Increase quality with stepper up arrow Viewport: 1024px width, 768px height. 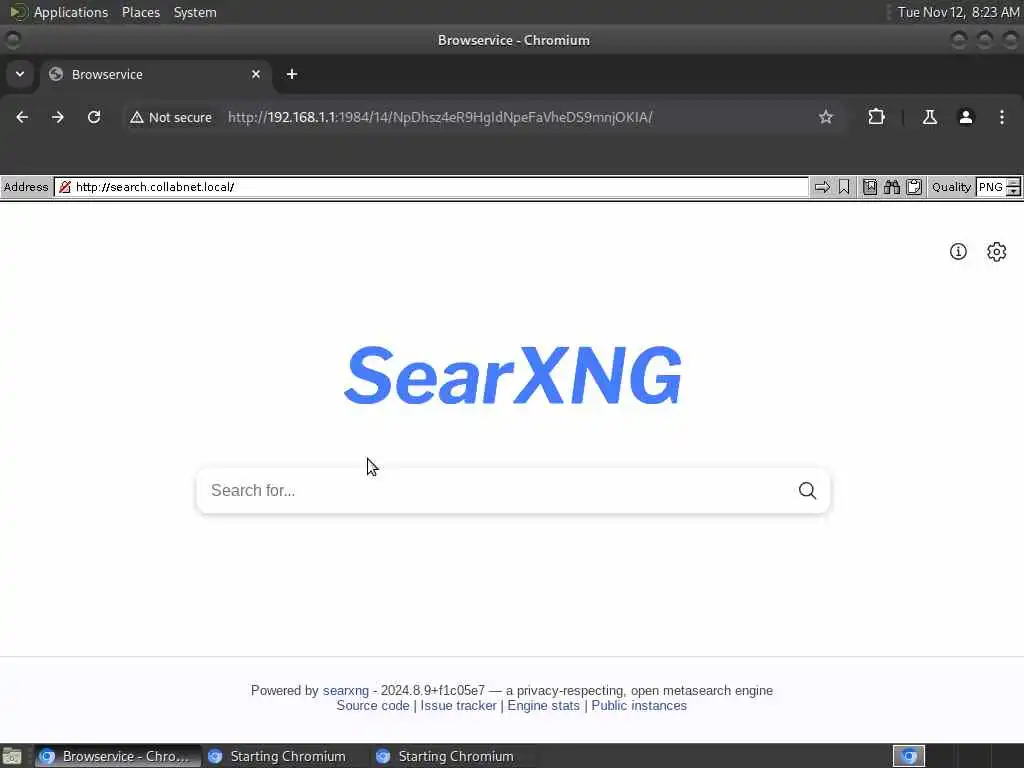coord(1014,183)
